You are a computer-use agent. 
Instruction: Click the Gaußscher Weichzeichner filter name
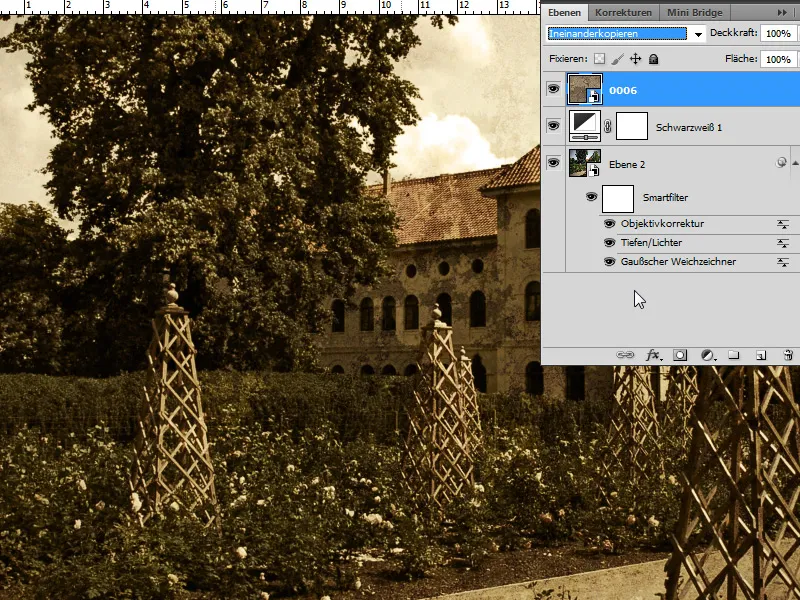click(679, 261)
